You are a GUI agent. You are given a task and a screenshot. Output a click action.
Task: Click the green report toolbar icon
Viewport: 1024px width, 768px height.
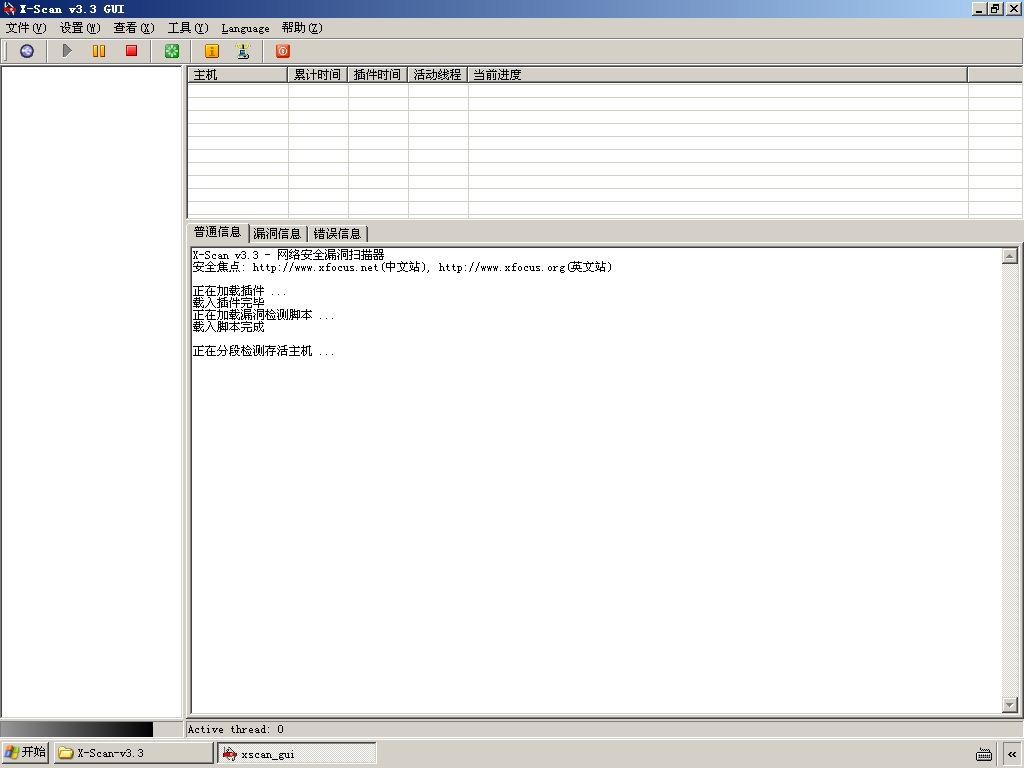[172, 51]
